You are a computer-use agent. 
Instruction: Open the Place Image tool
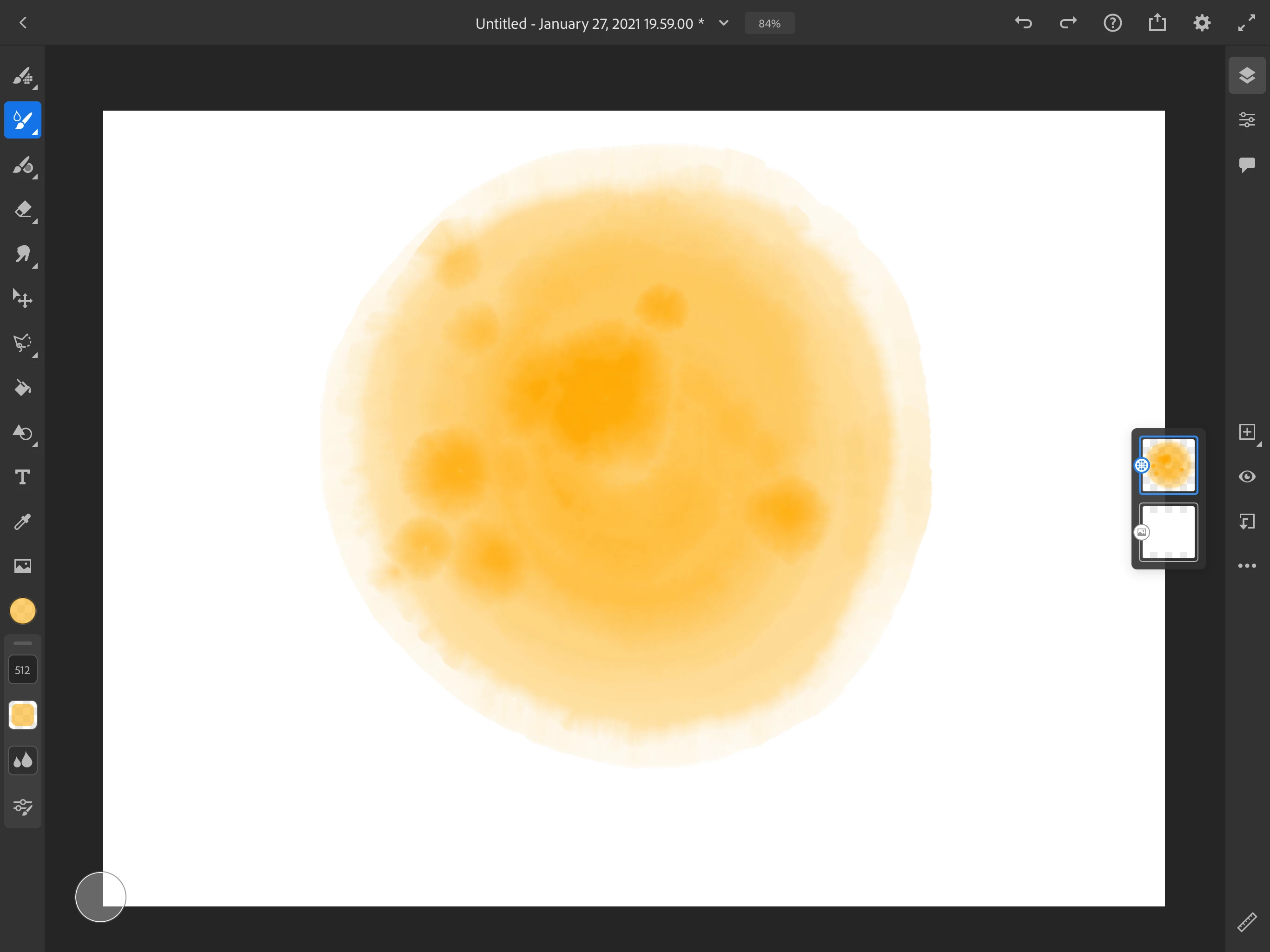[22, 566]
